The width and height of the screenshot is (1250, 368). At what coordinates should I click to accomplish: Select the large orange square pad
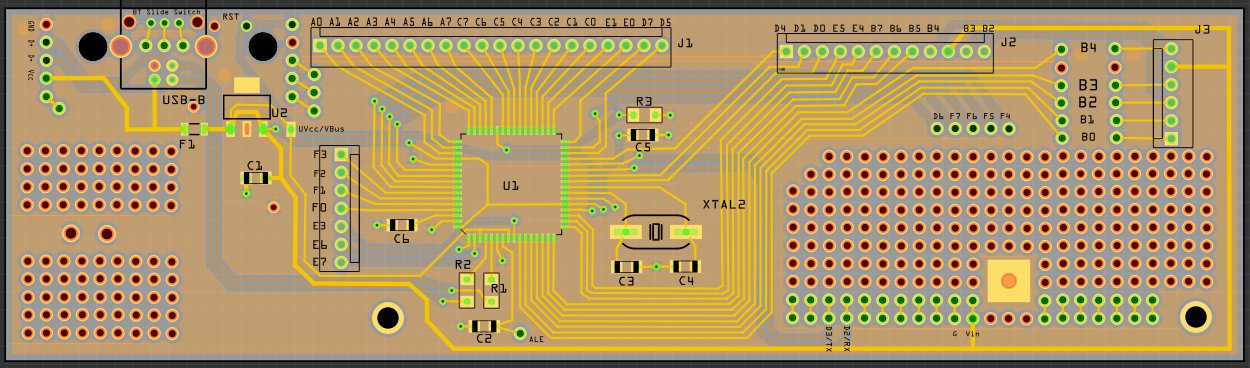click(x=1009, y=280)
